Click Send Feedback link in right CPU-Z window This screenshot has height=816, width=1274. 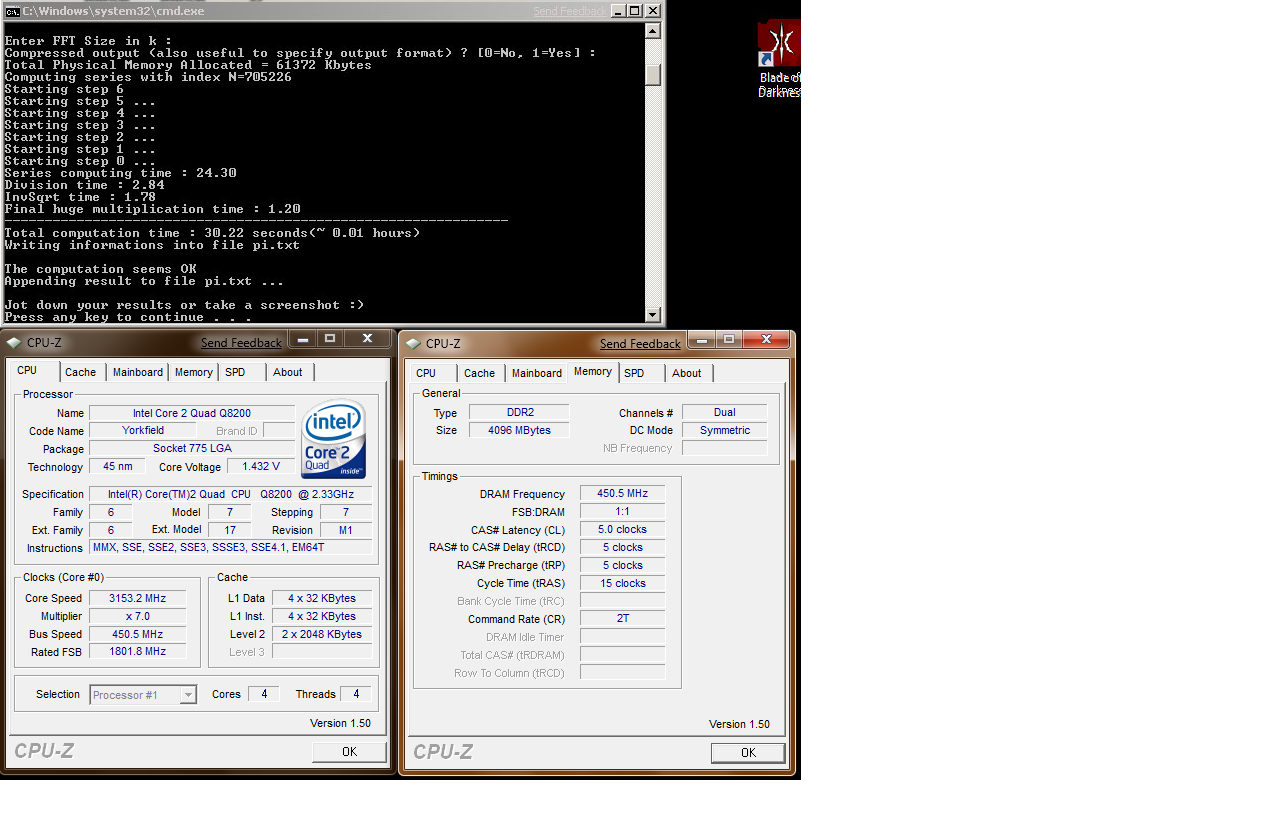pyautogui.click(x=640, y=344)
